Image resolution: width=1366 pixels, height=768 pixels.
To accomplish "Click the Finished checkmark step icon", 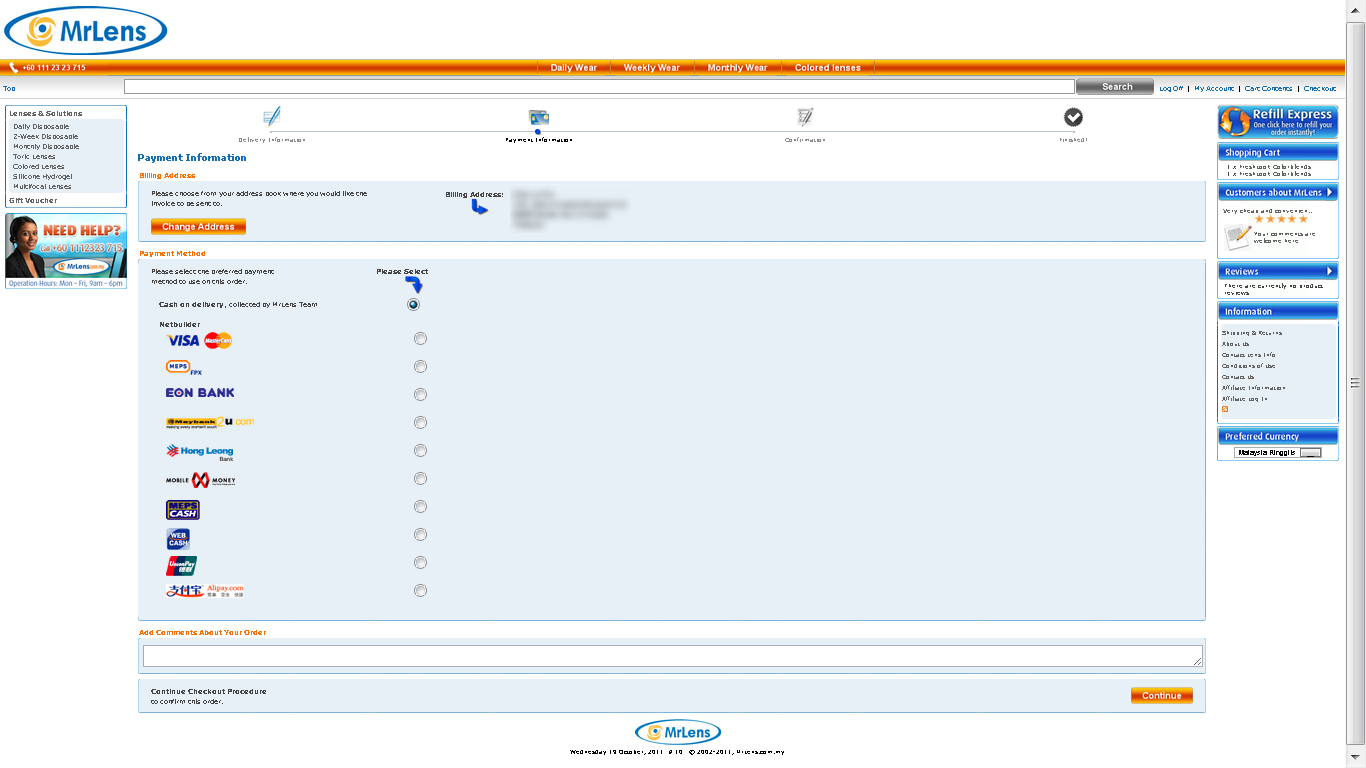I will pyautogui.click(x=1073, y=117).
